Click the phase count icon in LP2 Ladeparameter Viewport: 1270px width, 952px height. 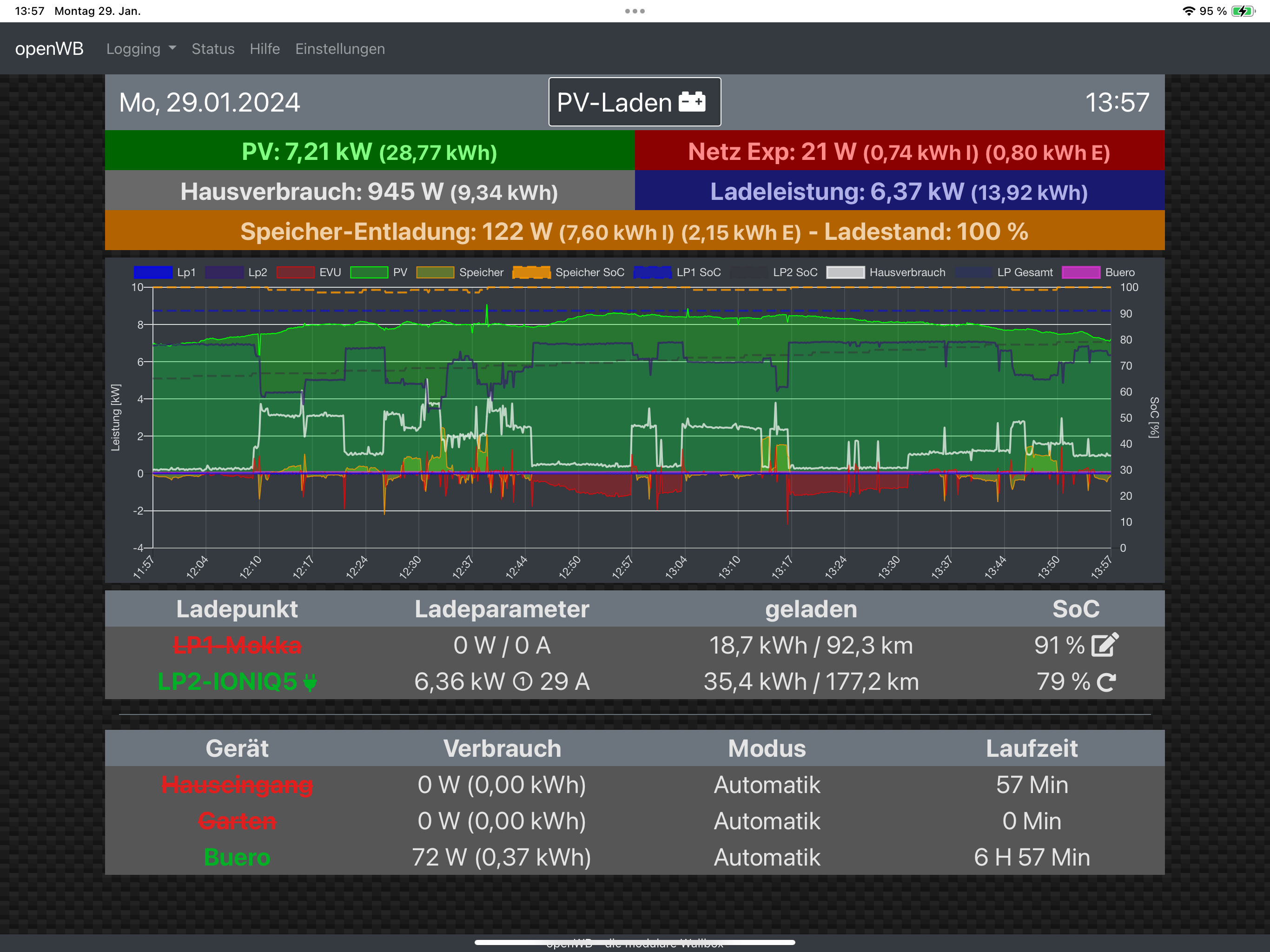pyautogui.click(x=522, y=682)
